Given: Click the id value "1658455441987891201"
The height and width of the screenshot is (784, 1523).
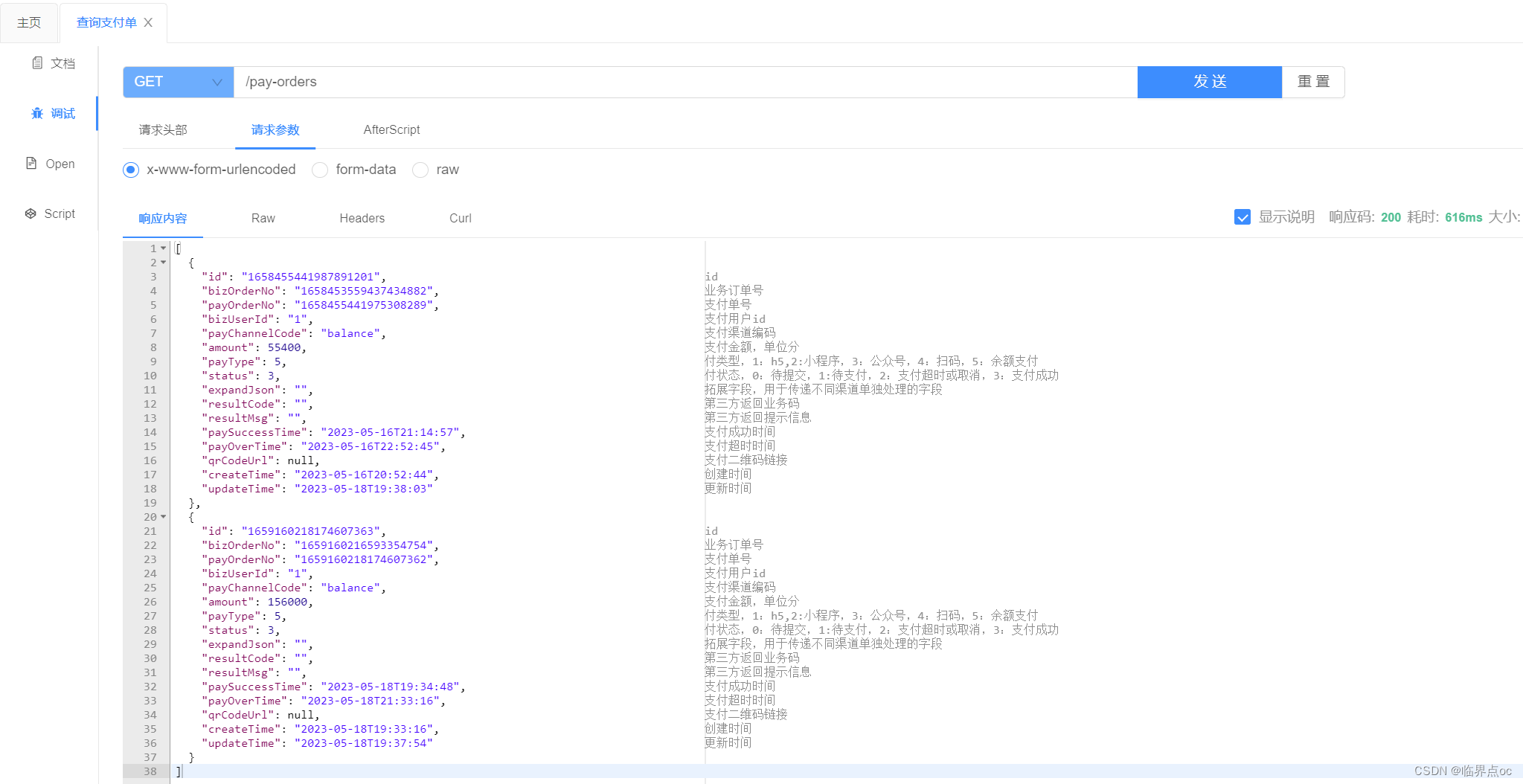Looking at the screenshot, I should (310, 277).
